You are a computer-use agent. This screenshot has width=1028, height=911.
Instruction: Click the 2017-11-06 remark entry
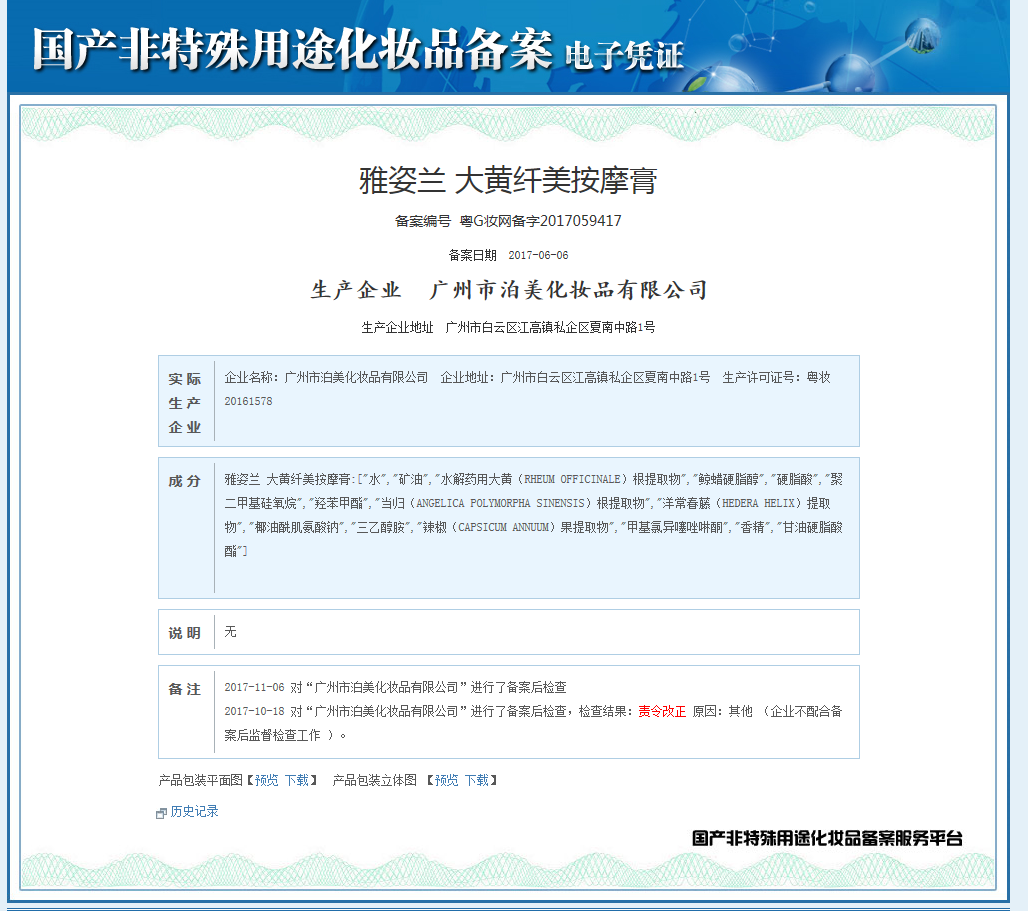[x=395, y=687]
